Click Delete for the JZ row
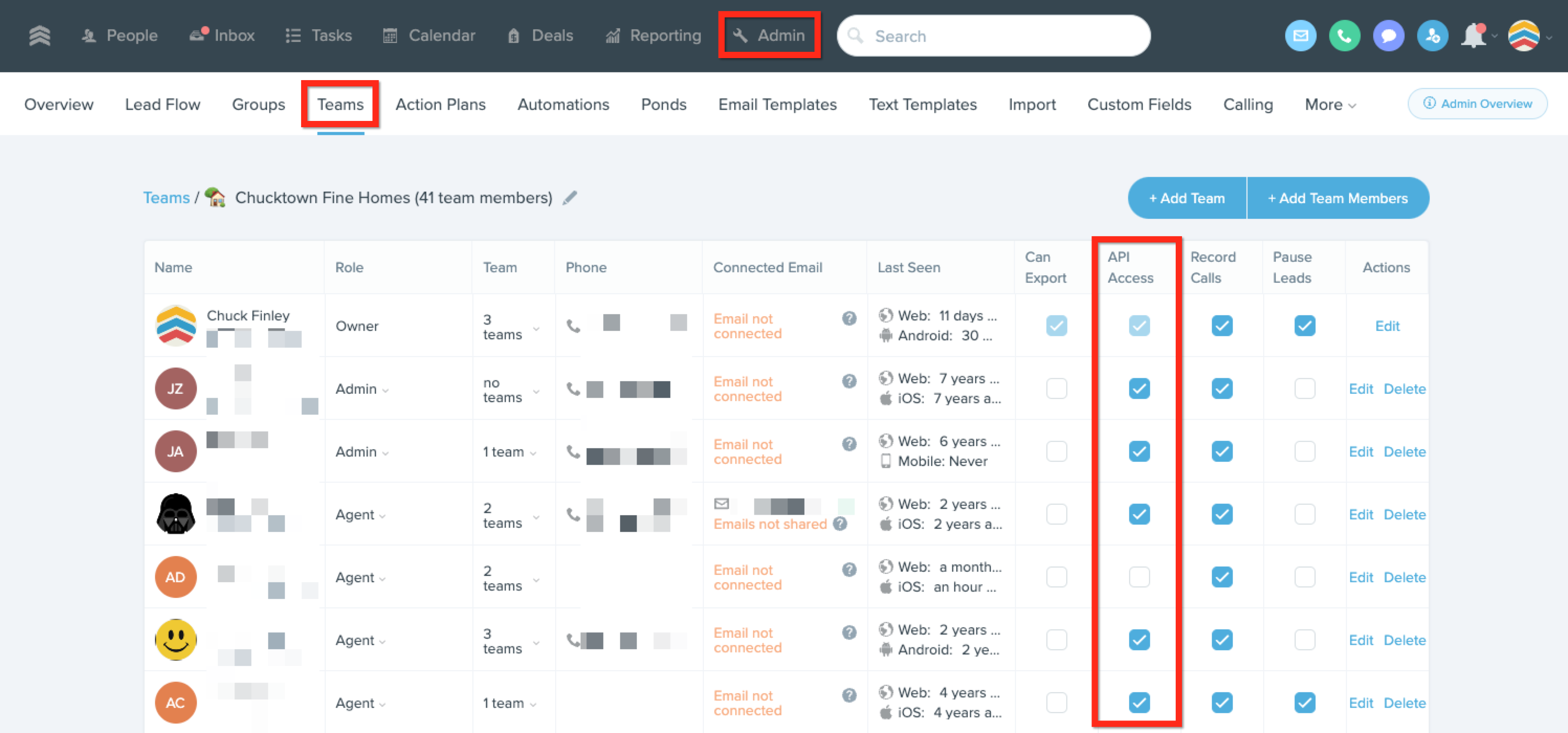Viewport: 1568px width, 733px height. (x=1404, y=388)
